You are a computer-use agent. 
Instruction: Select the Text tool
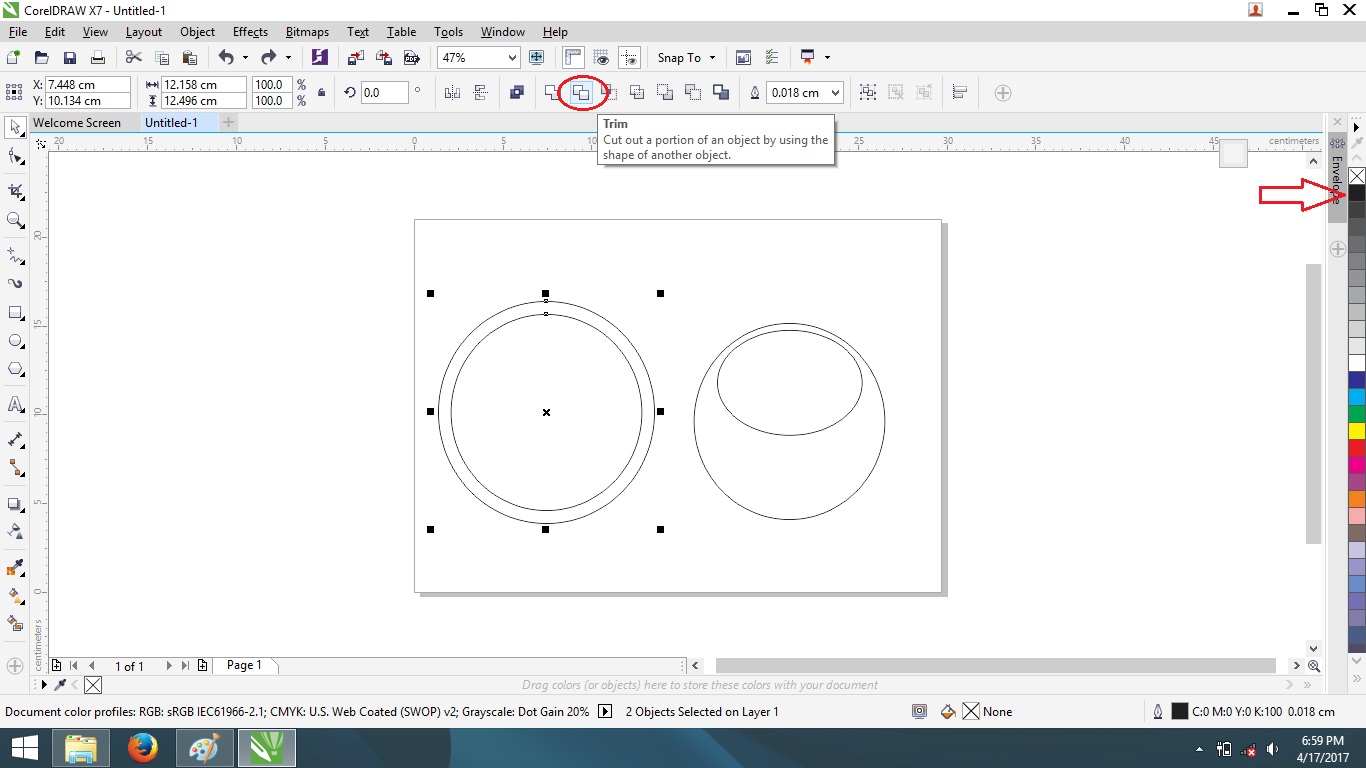[x=16, y=405]
